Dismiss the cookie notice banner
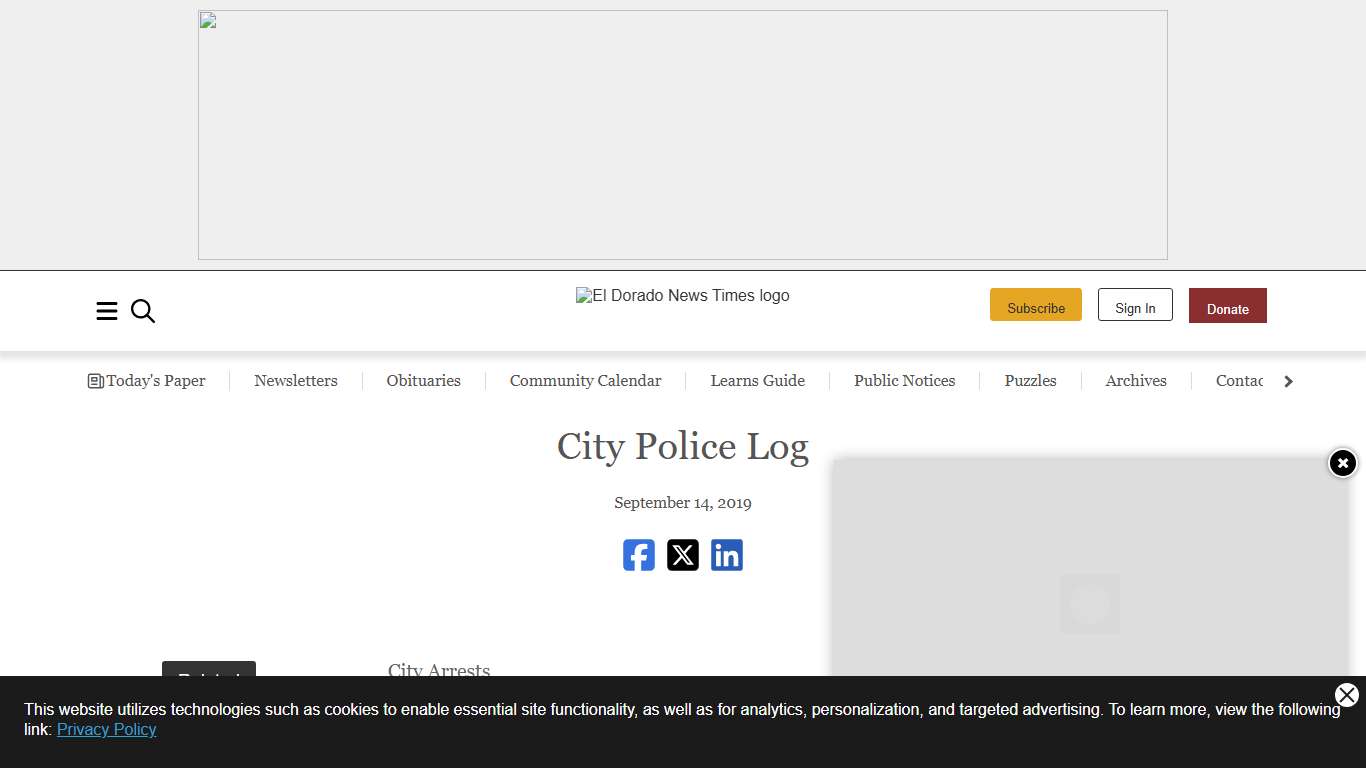This screenshot has width=1366, height=768. coord(1347,695)
